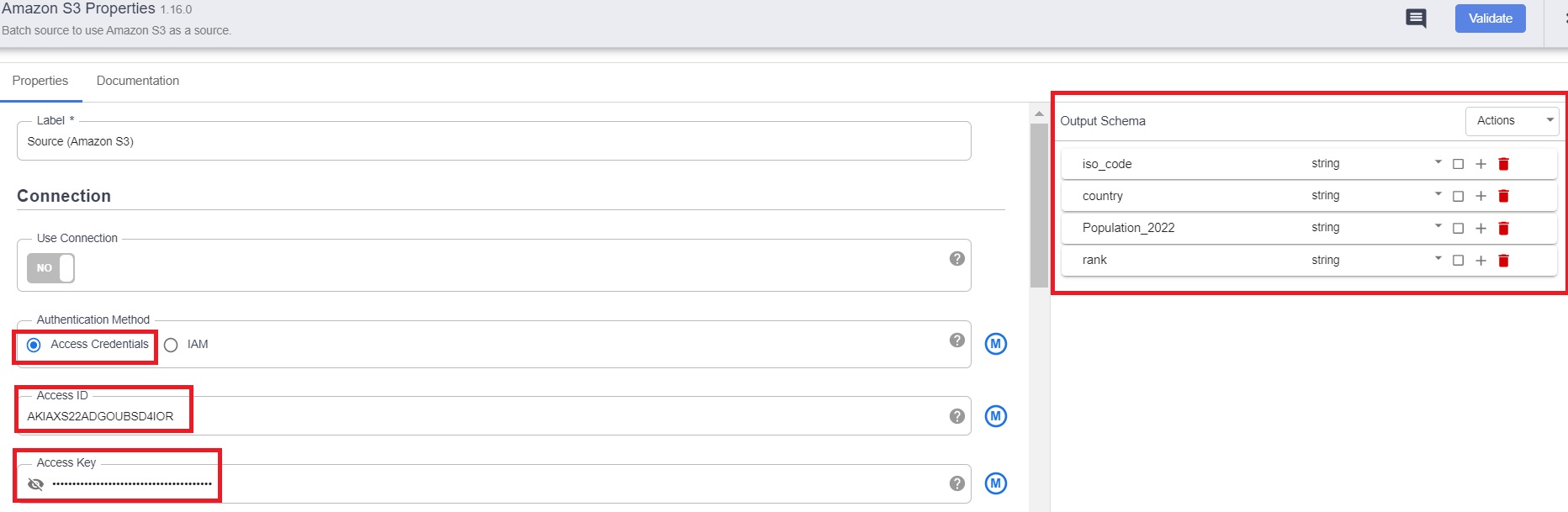1568x512 pixels.
Task: Click inside the Label input field
Action: (336, 141)
